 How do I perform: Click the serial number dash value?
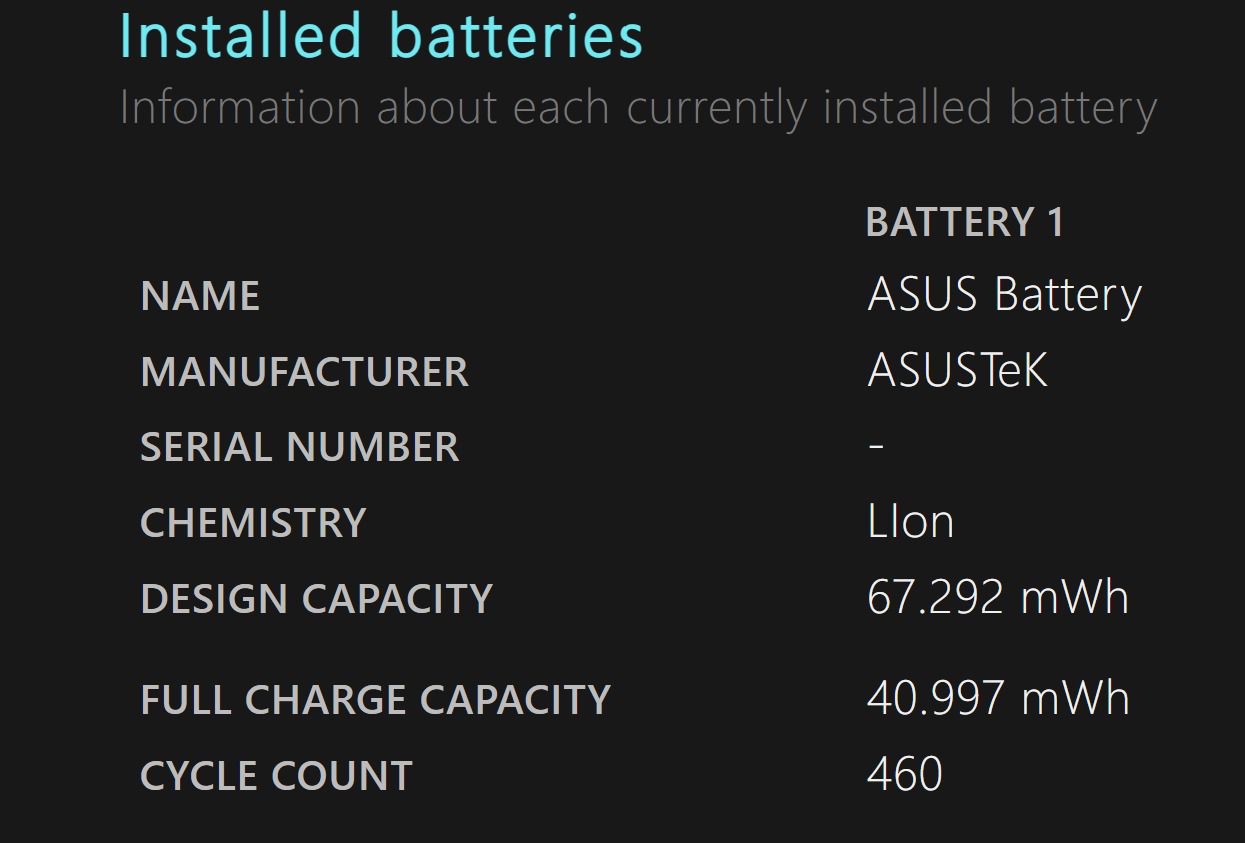(877, 446)
